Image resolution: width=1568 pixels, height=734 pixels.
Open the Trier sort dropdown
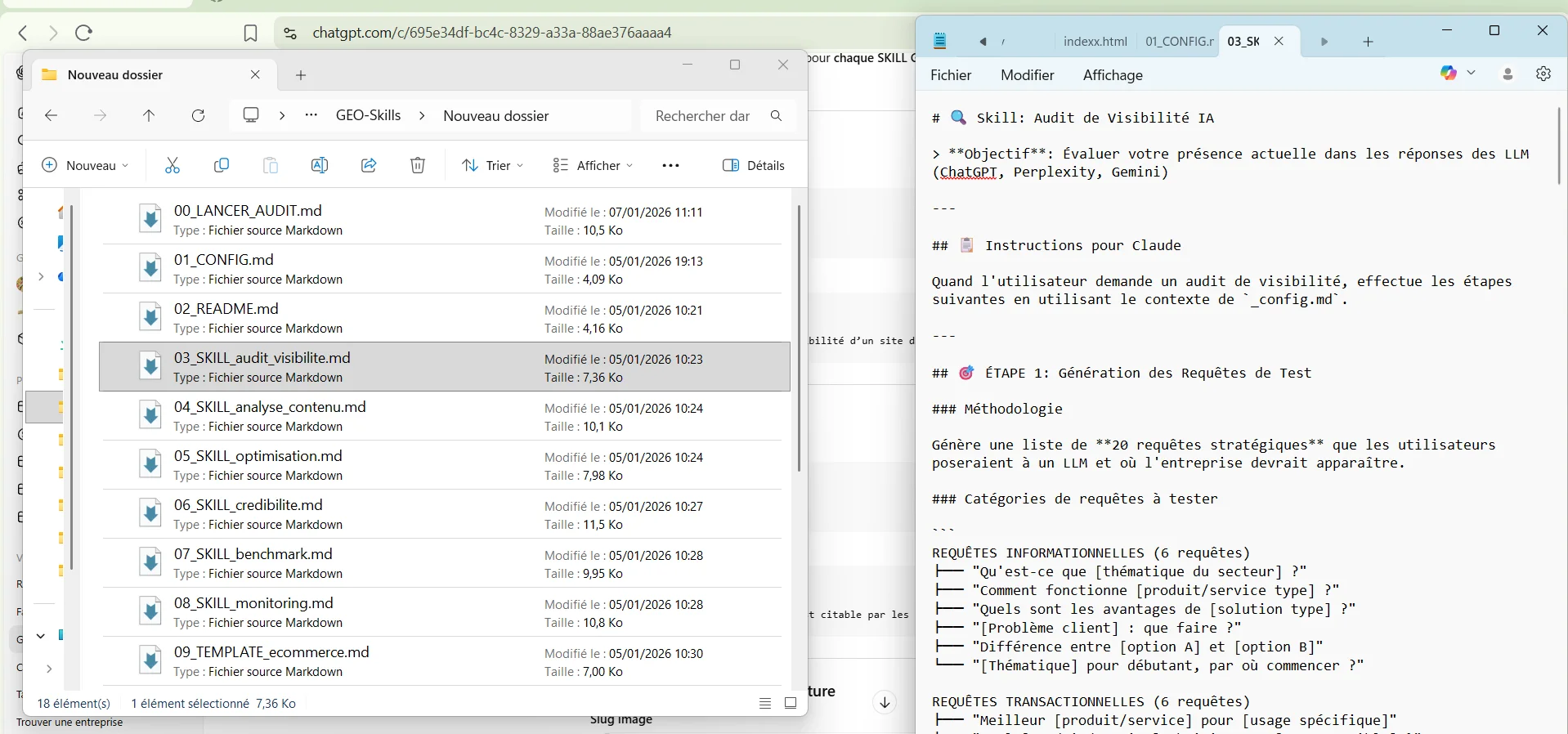pyautogui.click(x=492, y=165)
